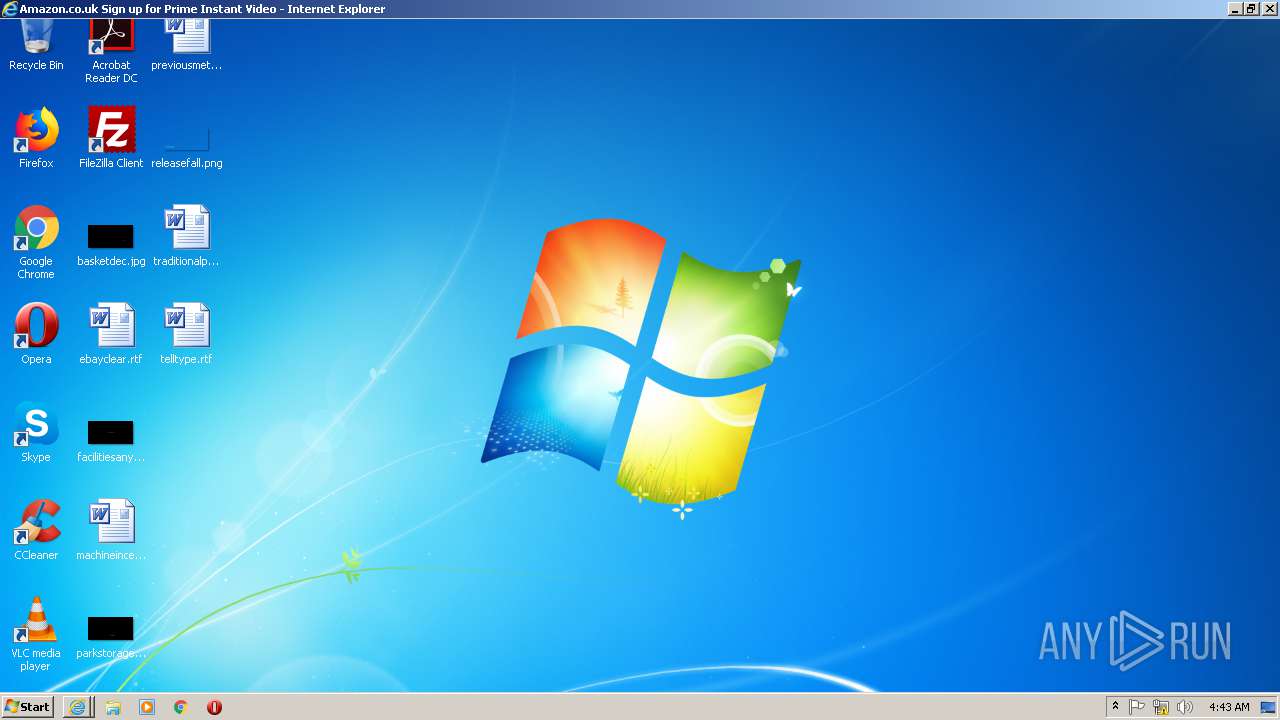Select the telltype.rtf document
Screen dimensions: 1280x720
pyautogui.click(x=186, y=334)
